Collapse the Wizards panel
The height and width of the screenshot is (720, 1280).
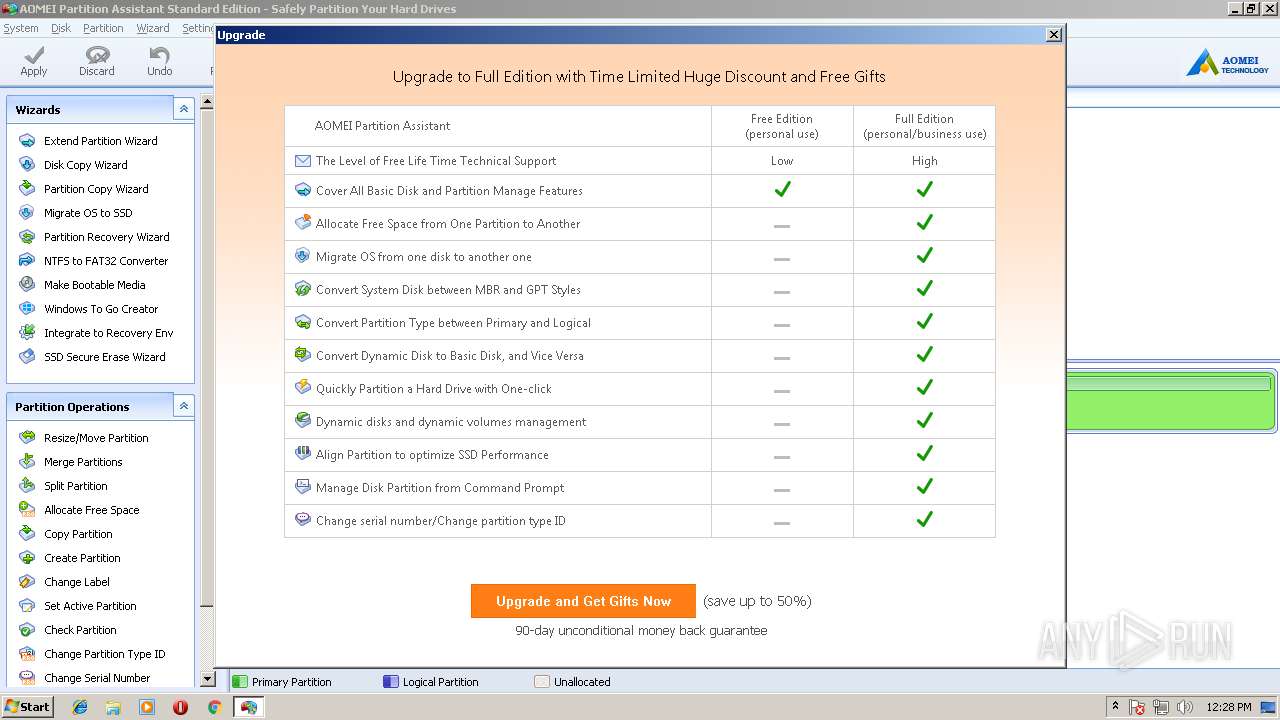[183, 109]
